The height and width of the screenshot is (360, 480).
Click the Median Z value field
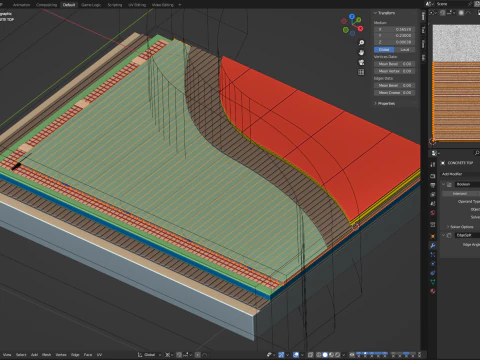[x=394, y=42]
